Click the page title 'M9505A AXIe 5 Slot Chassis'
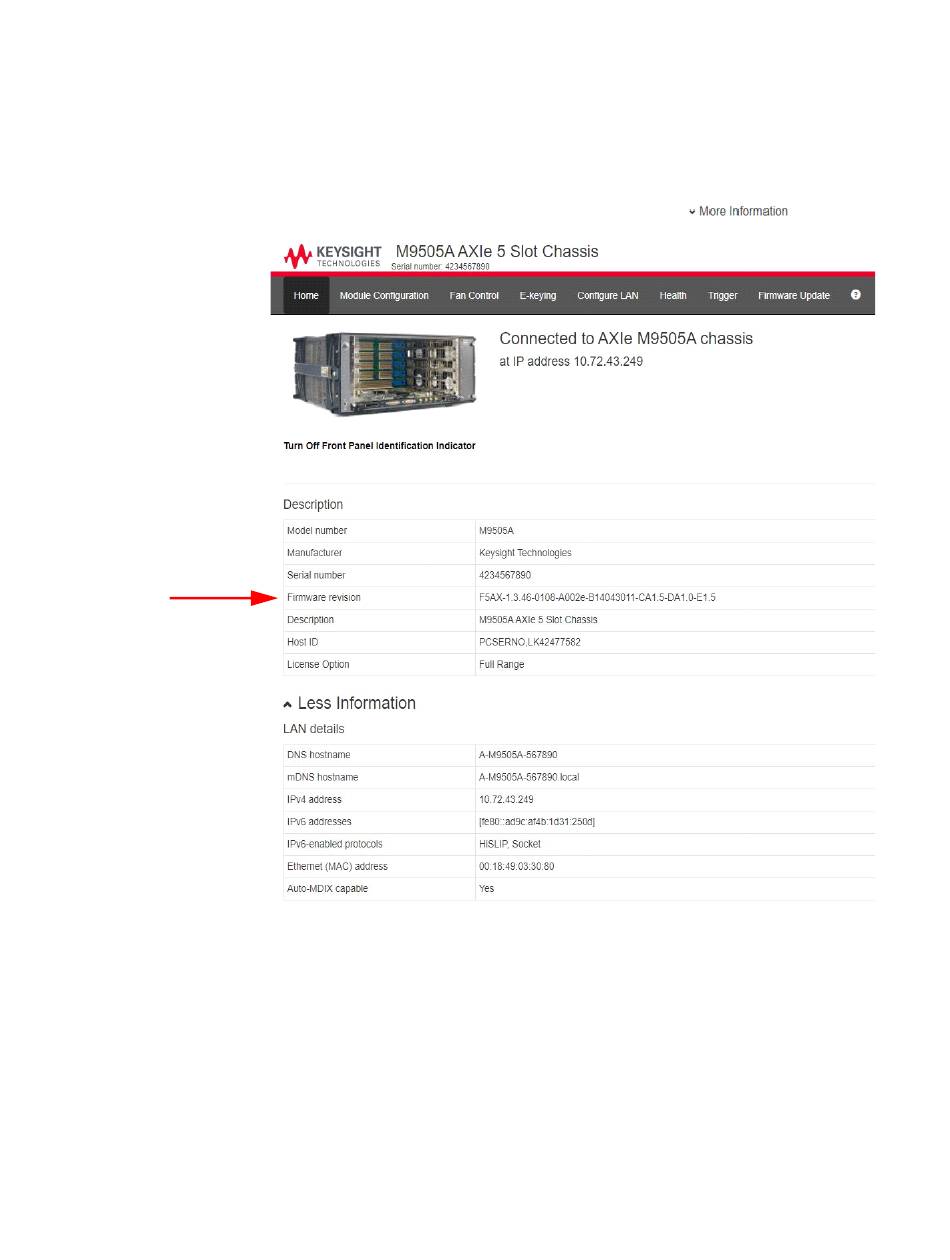 pos(498,251)
